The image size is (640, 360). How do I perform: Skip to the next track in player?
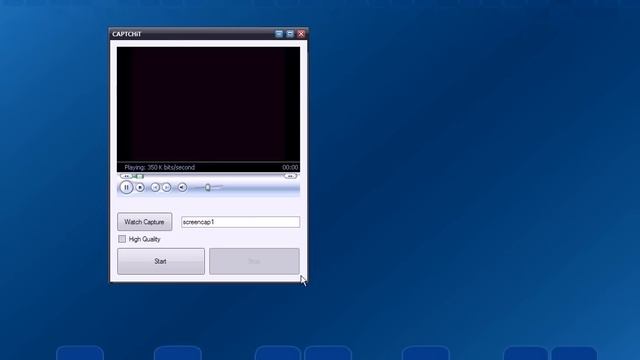click(x=166, y=187)
